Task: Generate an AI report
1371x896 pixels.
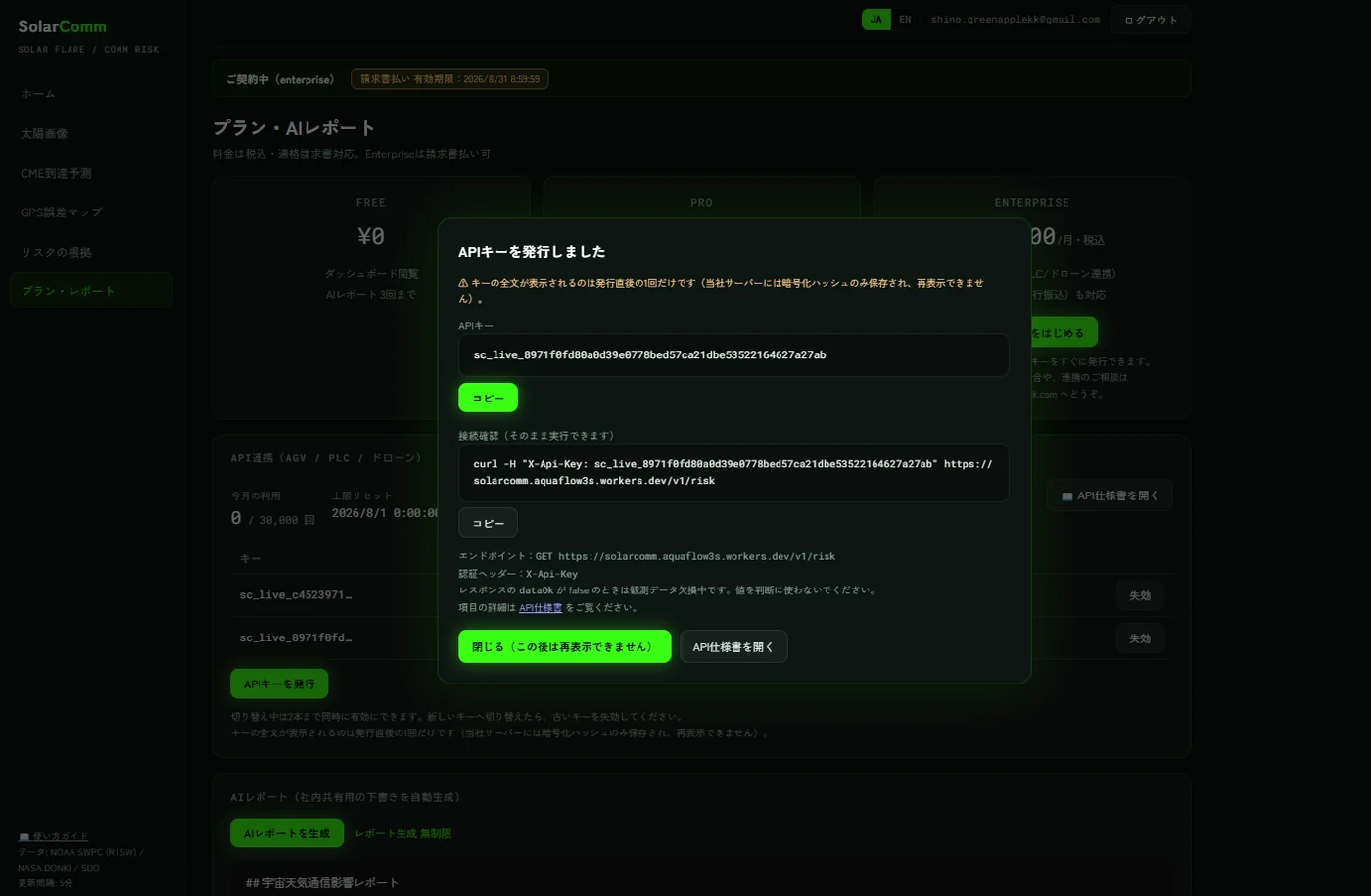Action: 287,833
